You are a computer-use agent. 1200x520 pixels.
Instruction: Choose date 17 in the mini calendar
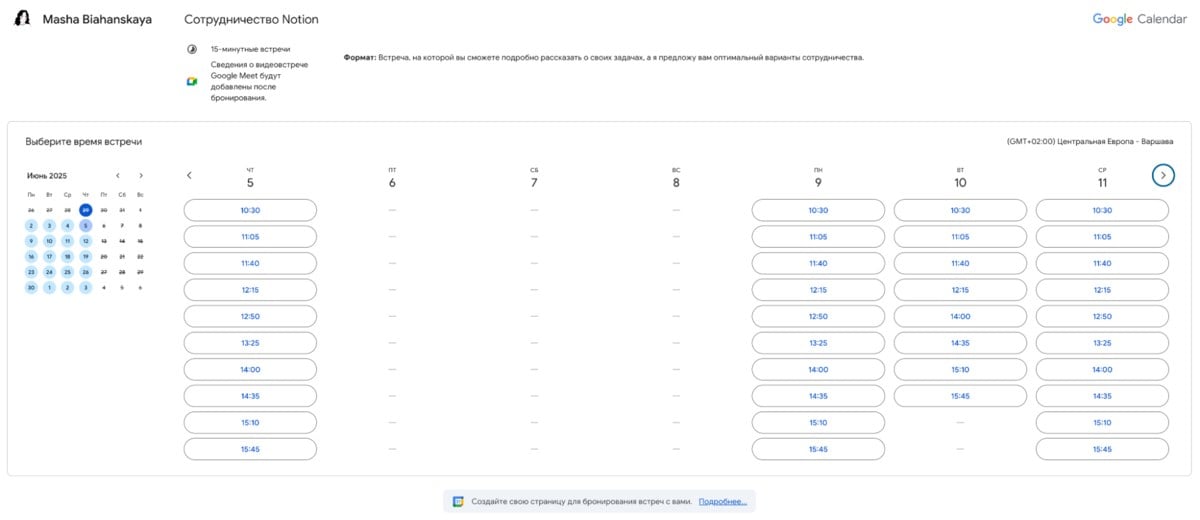point(49,256)
